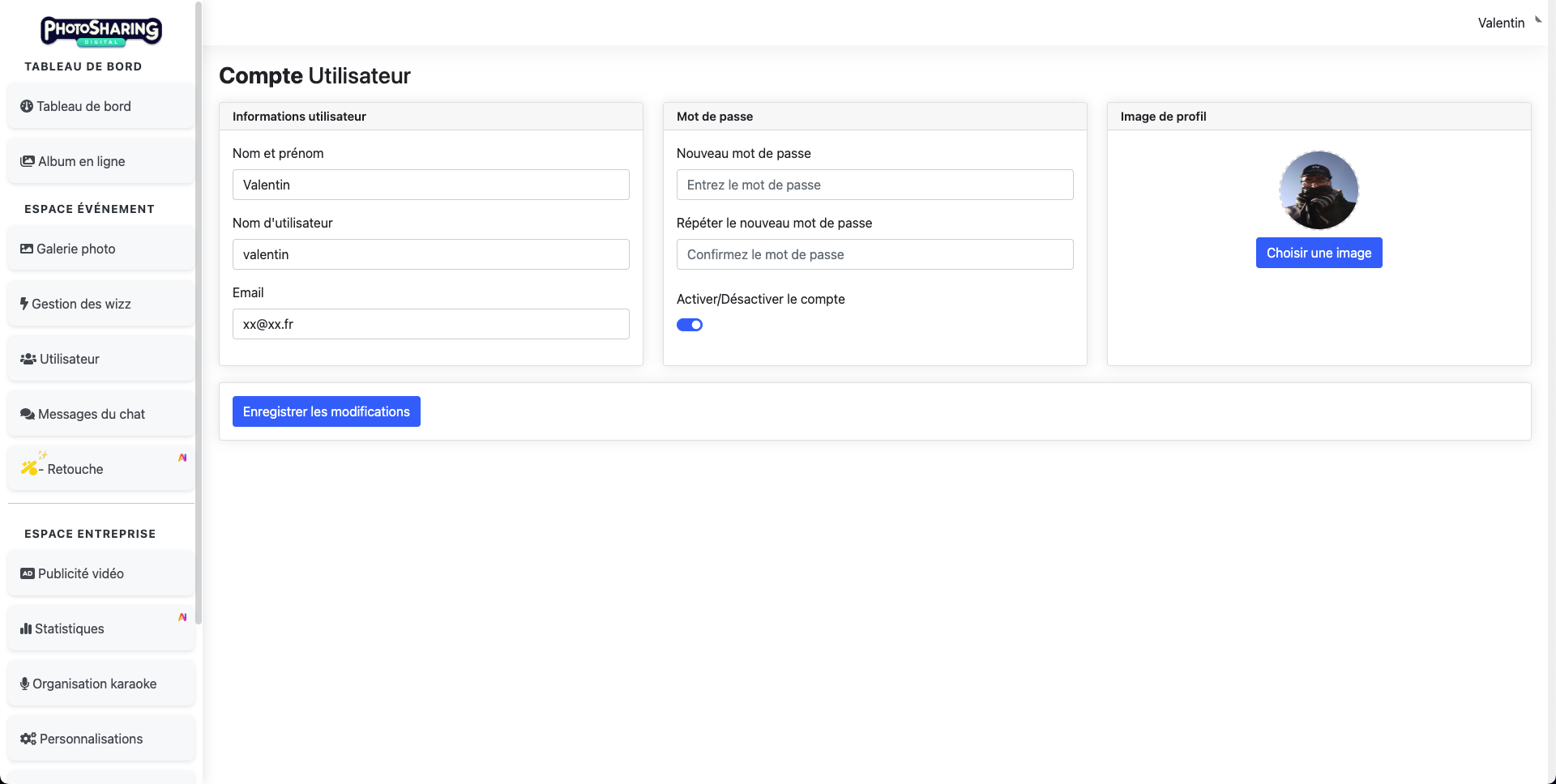
Task: Click the Nouveau mot de passe field
Action: 875,185
